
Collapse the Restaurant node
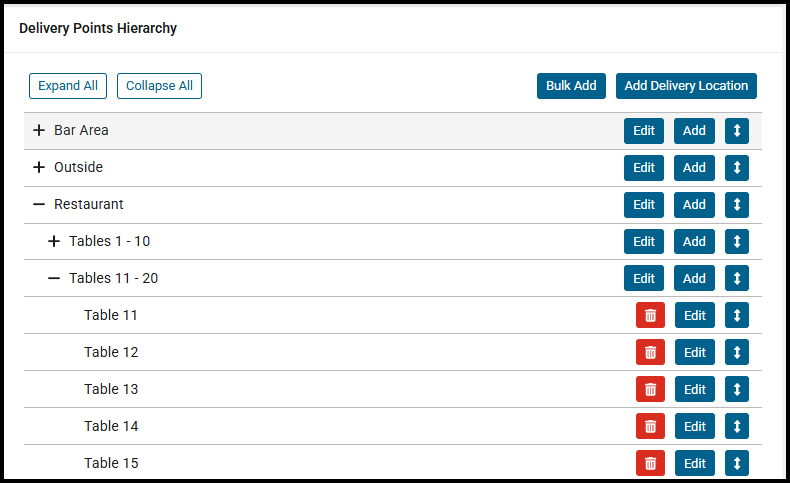(x=39, y=204)
